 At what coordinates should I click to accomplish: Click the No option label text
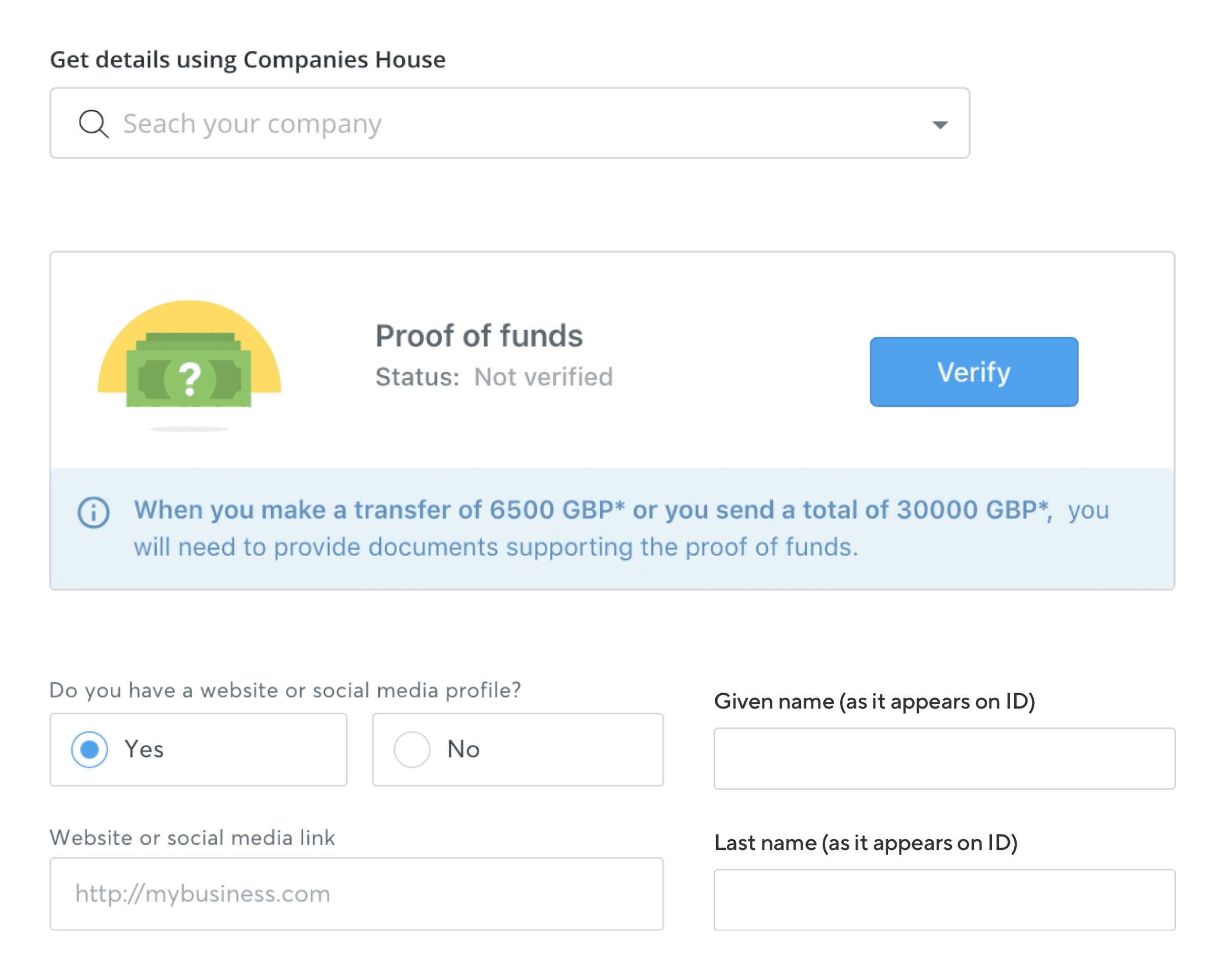coord(463,749)
